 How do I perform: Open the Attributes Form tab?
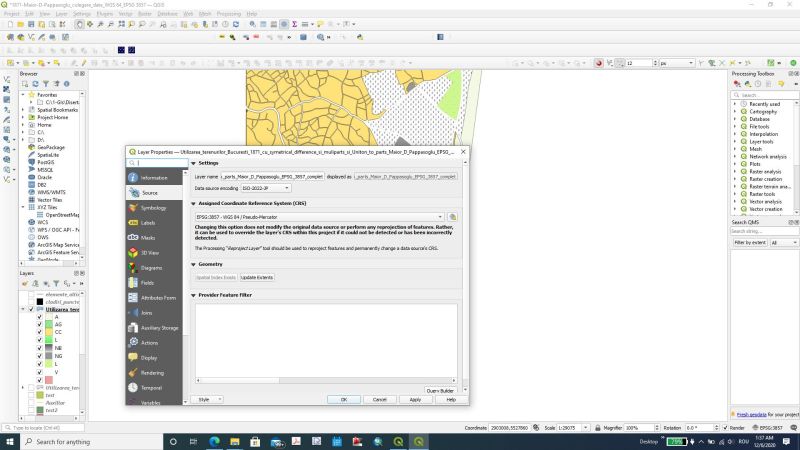[154, 298]
